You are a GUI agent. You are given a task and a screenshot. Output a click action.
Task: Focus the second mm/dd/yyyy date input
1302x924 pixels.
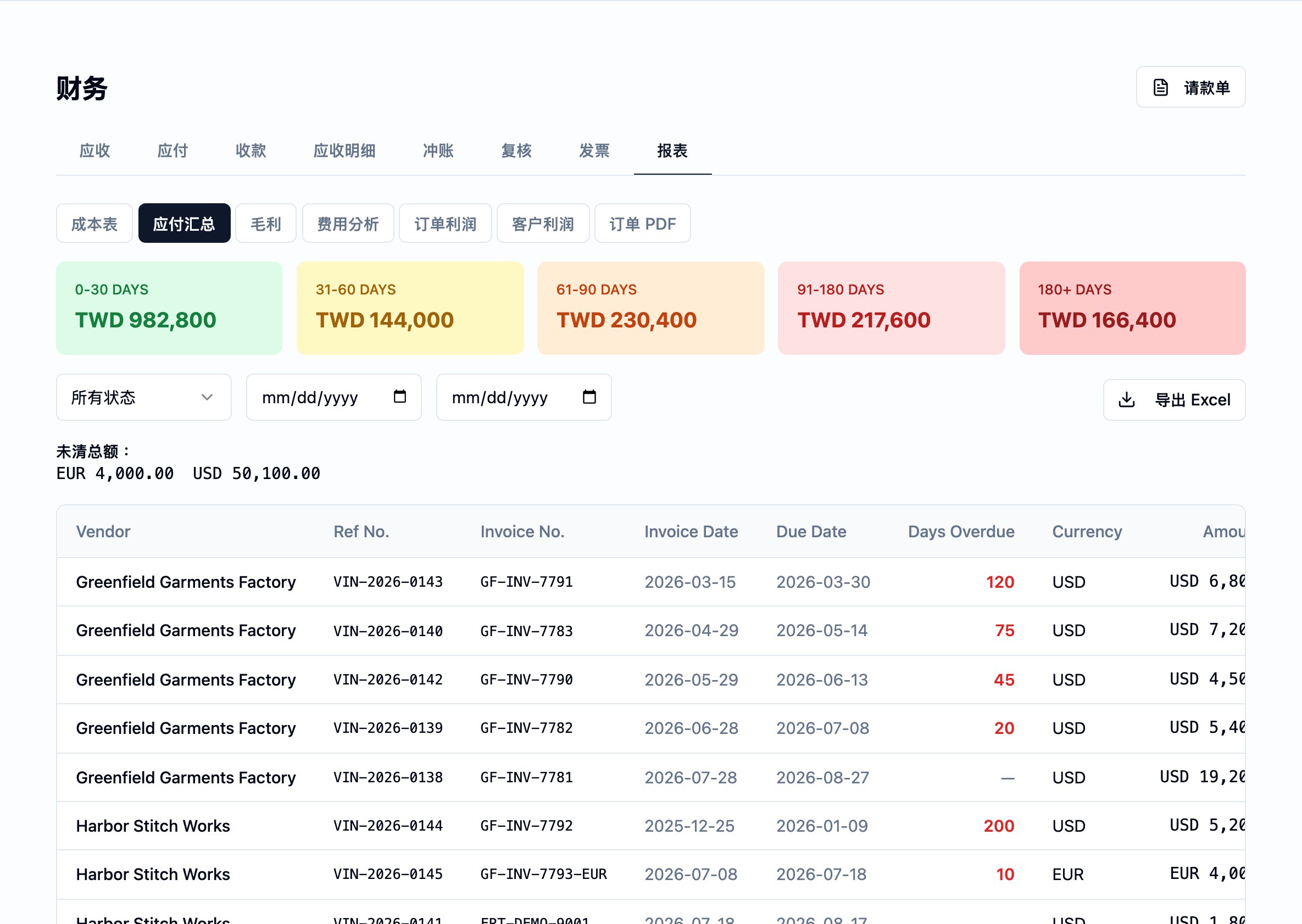pyautogui.click(x=524, y=397)
